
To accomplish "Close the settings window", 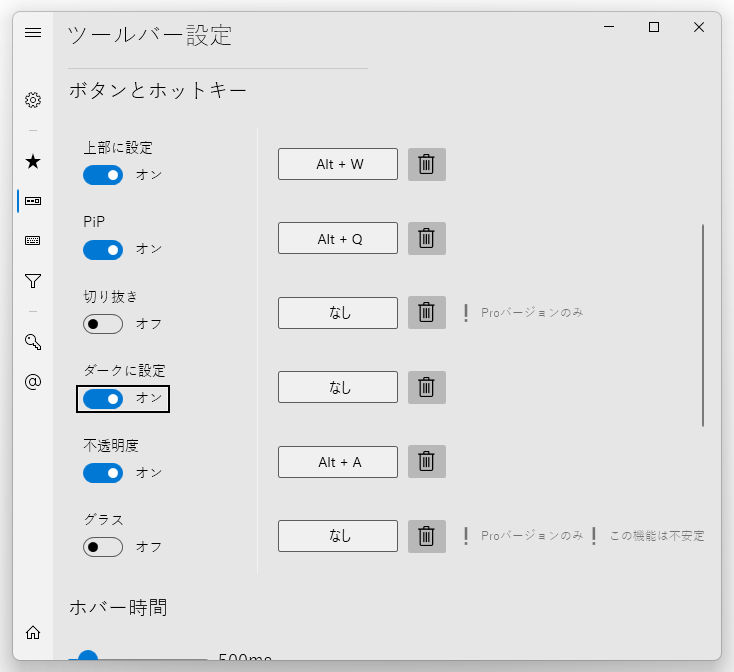I will [699, 27].
